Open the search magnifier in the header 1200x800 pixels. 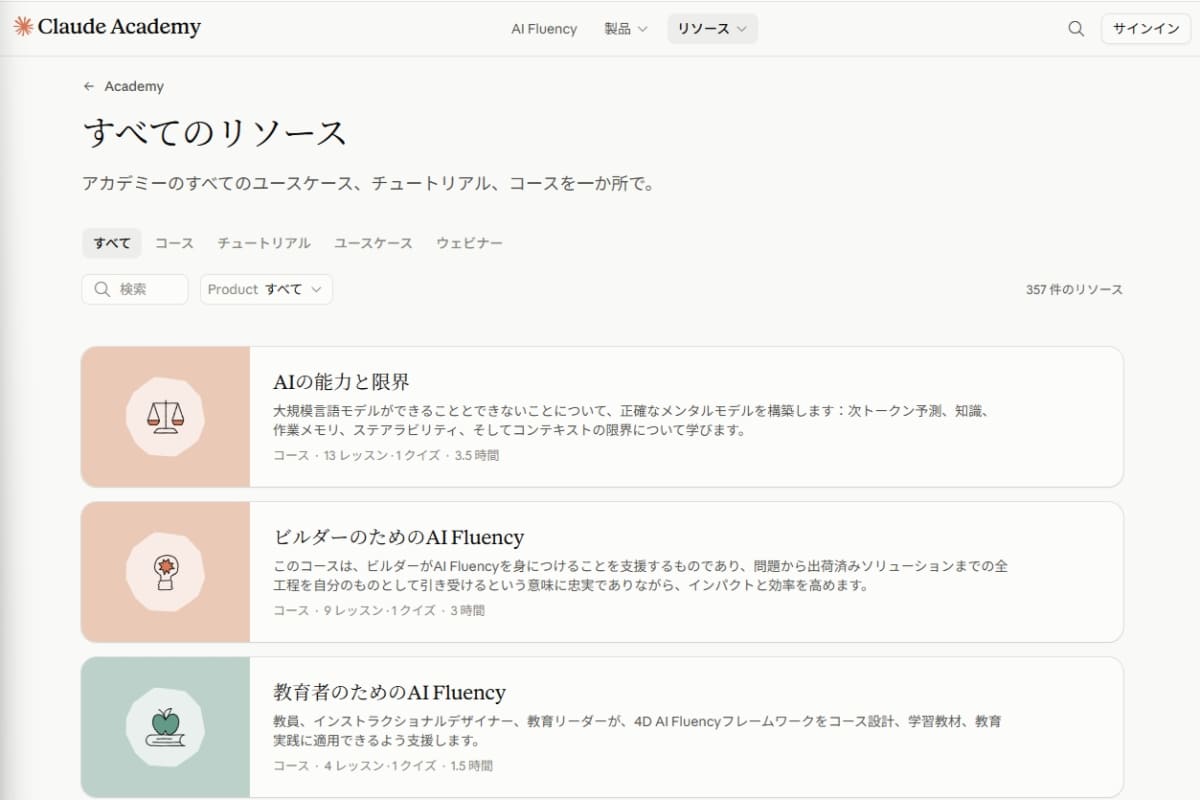tap(1076, 29)
